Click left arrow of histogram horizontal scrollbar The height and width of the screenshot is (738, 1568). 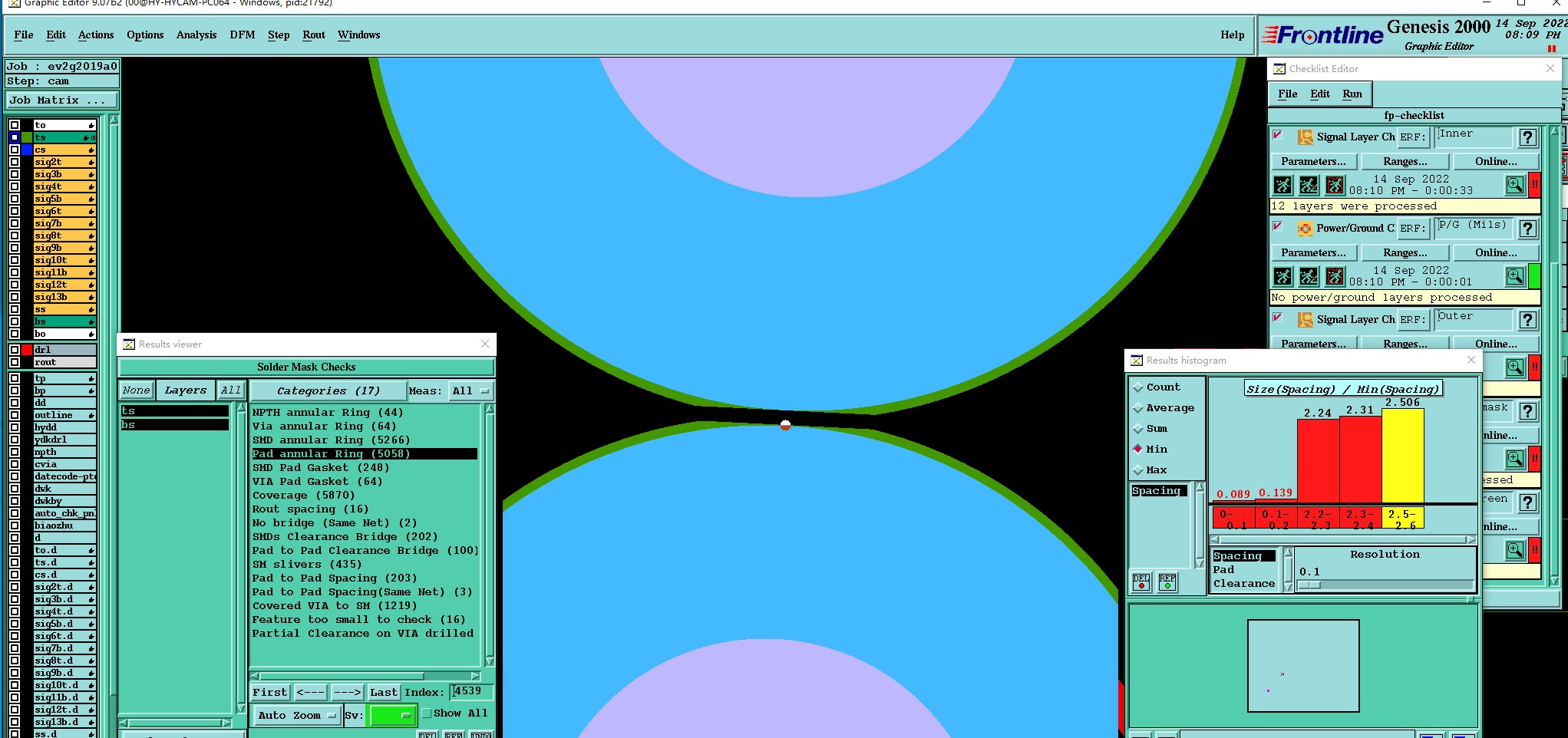coord(1215,539)
